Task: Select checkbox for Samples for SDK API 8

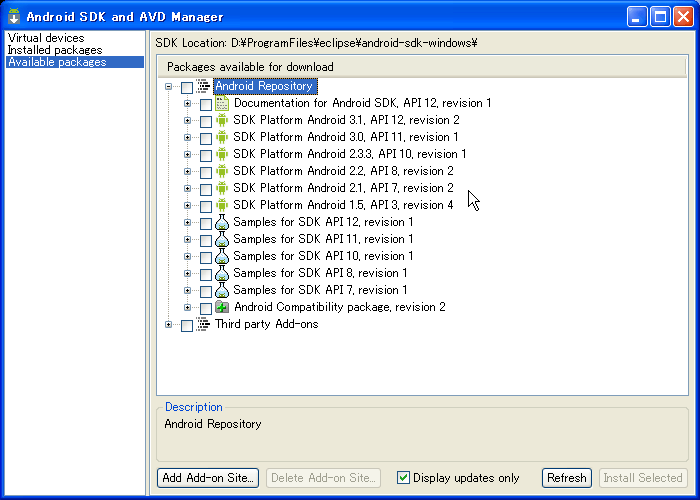Action: (x=205, y=274)
